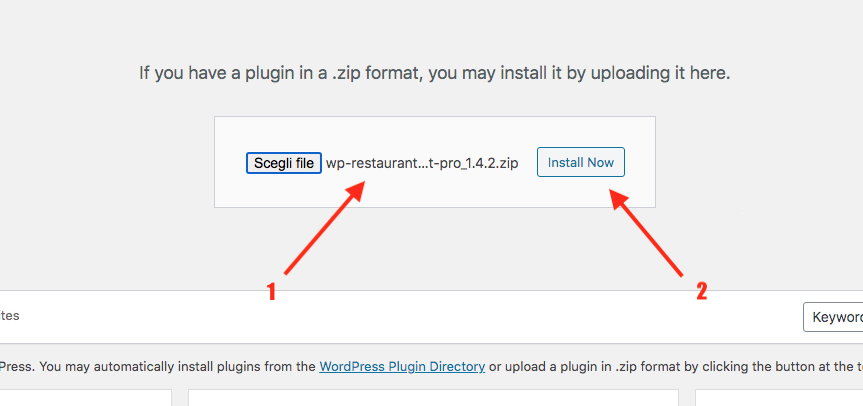Viewport: 863px width, 406px height.
Task: Click the blank filter bar beside Keyword
Action: point(400,316)
